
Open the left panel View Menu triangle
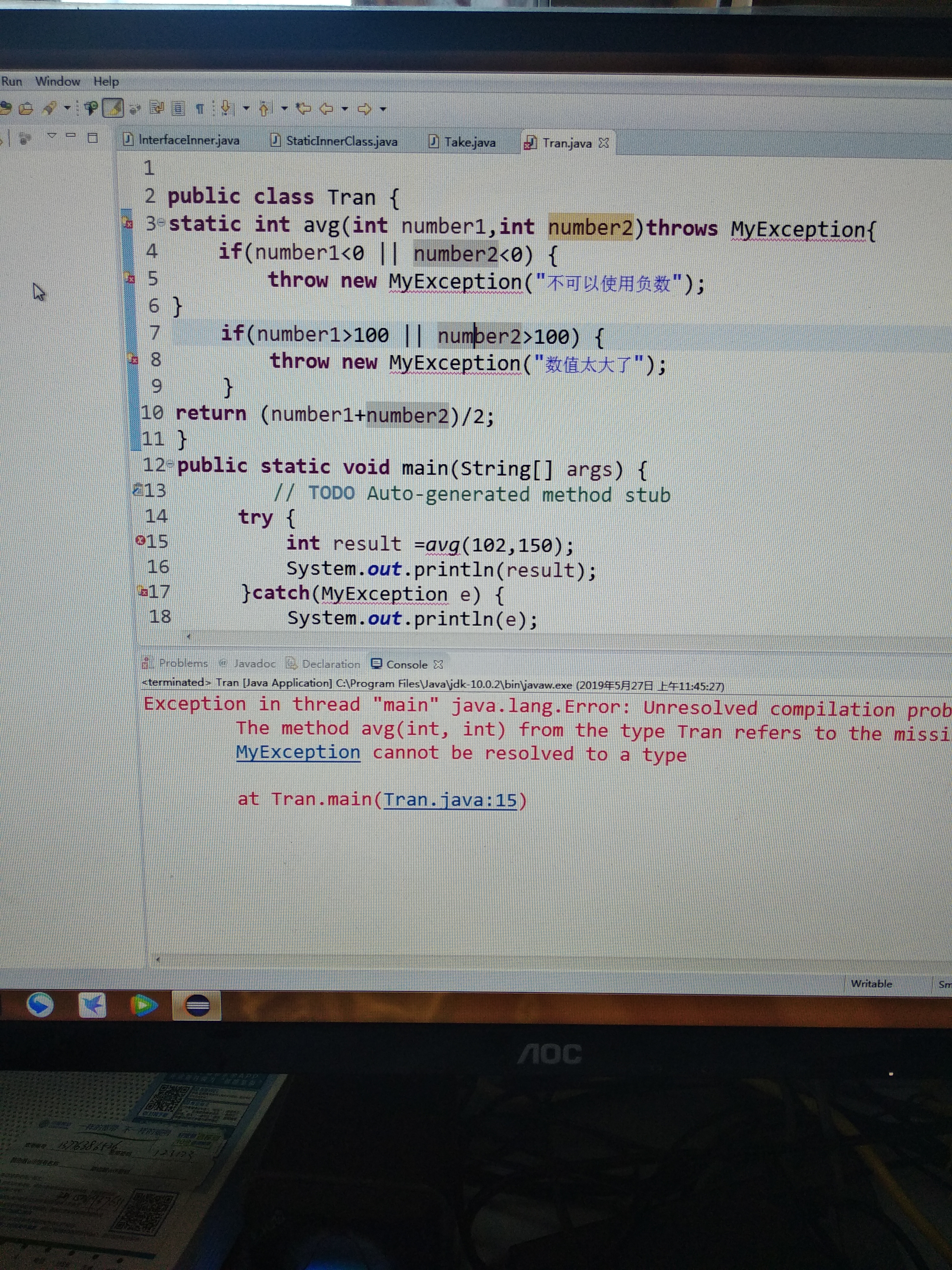[x=52, y=136]
